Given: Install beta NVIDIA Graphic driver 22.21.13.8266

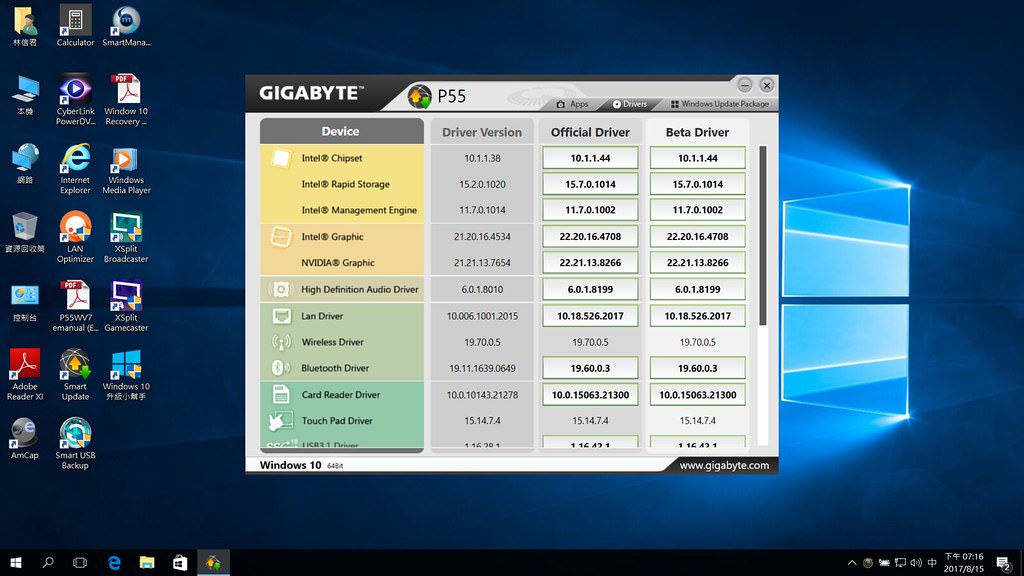Looking at the screenshot, I should [697, 263].
